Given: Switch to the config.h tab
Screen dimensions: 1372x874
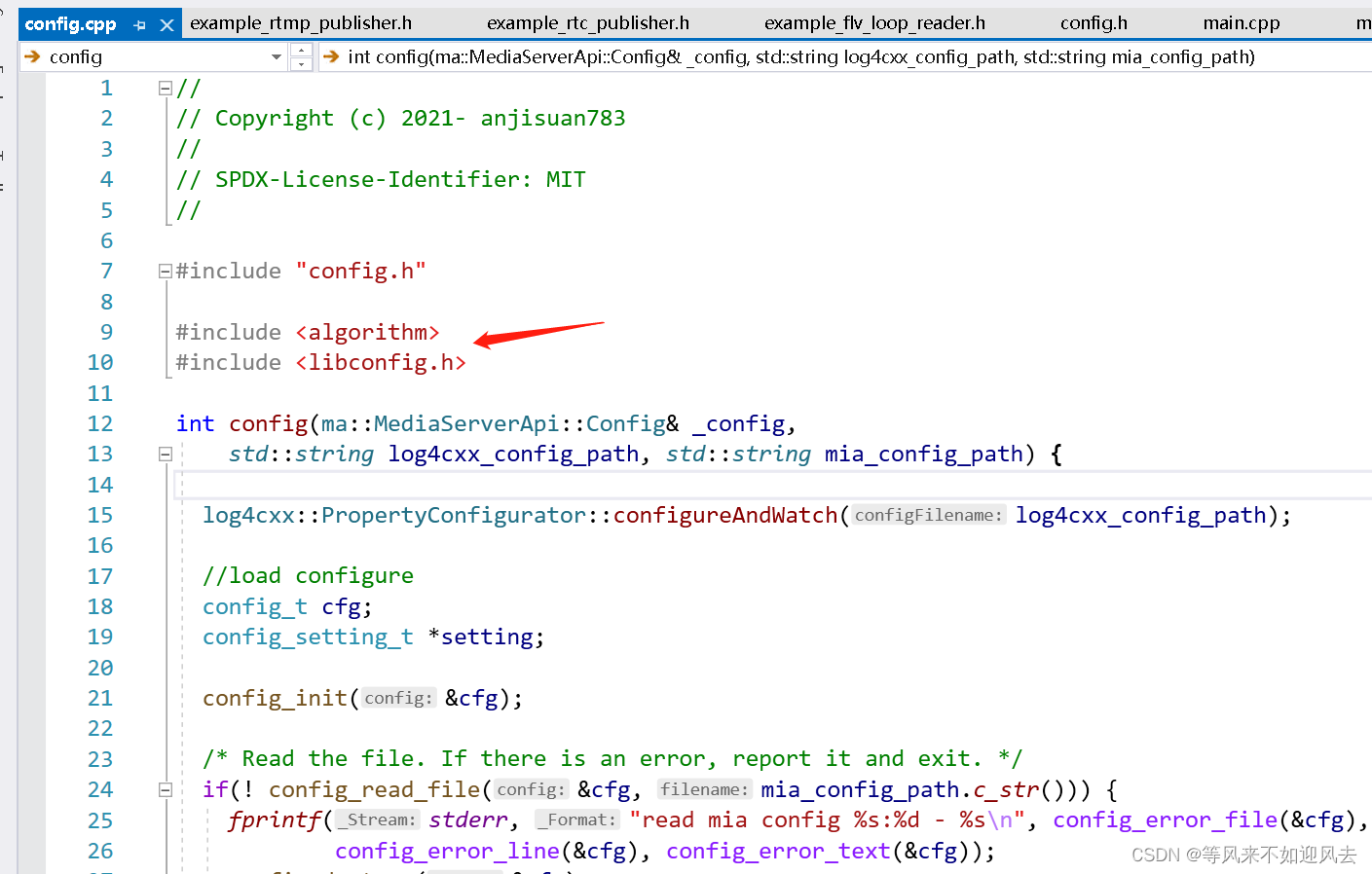Looking at the screenshot, I should click(x=1093, y=22).
